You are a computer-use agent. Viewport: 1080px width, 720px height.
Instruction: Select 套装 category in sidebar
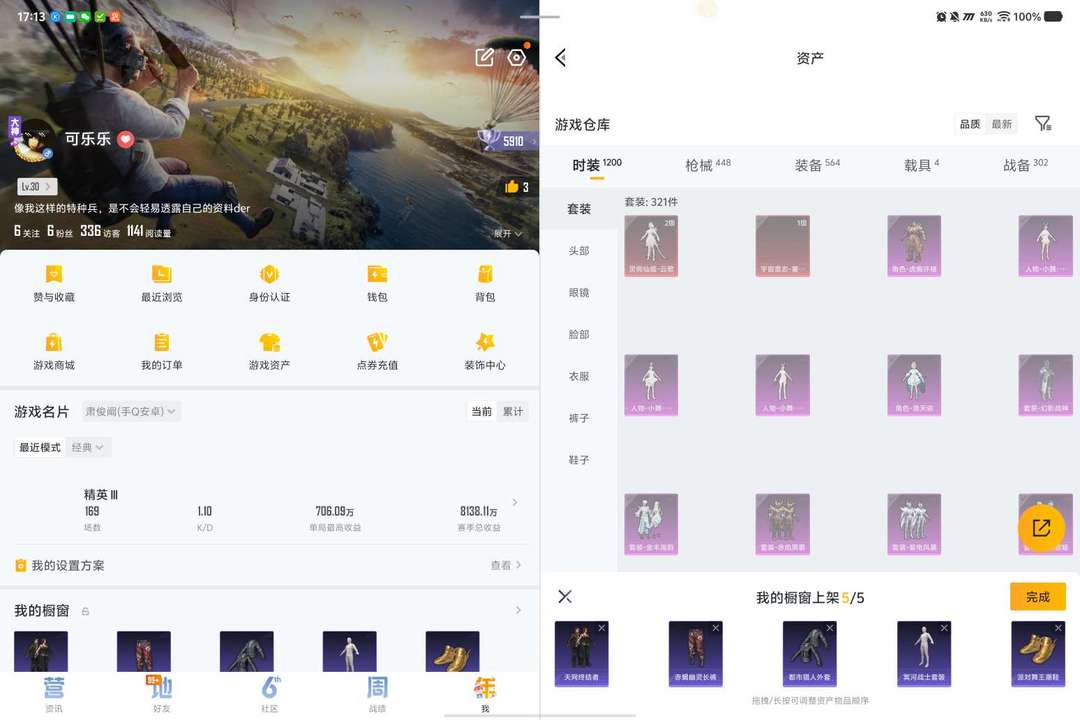point(579,209)
